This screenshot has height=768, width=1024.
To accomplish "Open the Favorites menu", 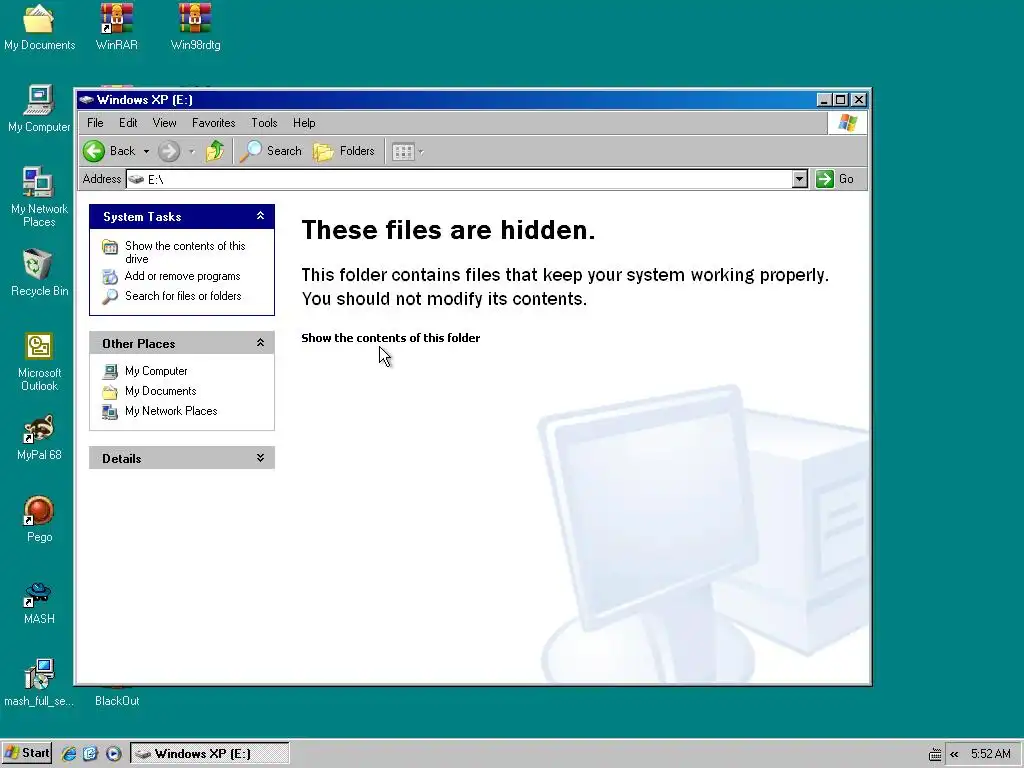I will (214, 123).
